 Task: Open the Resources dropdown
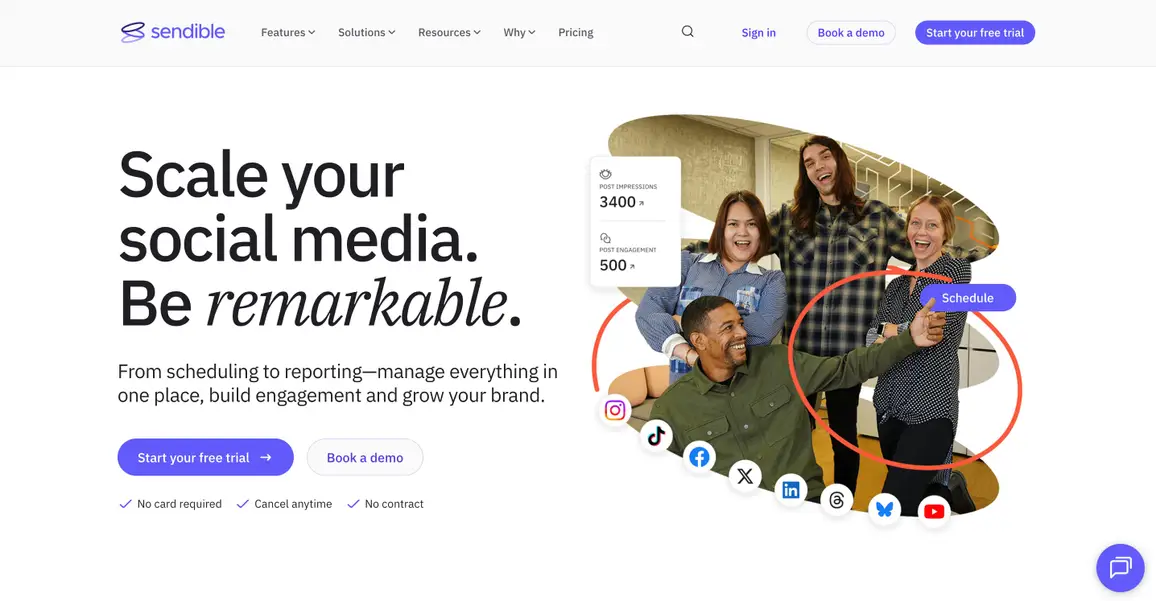[x=448, y=31]
